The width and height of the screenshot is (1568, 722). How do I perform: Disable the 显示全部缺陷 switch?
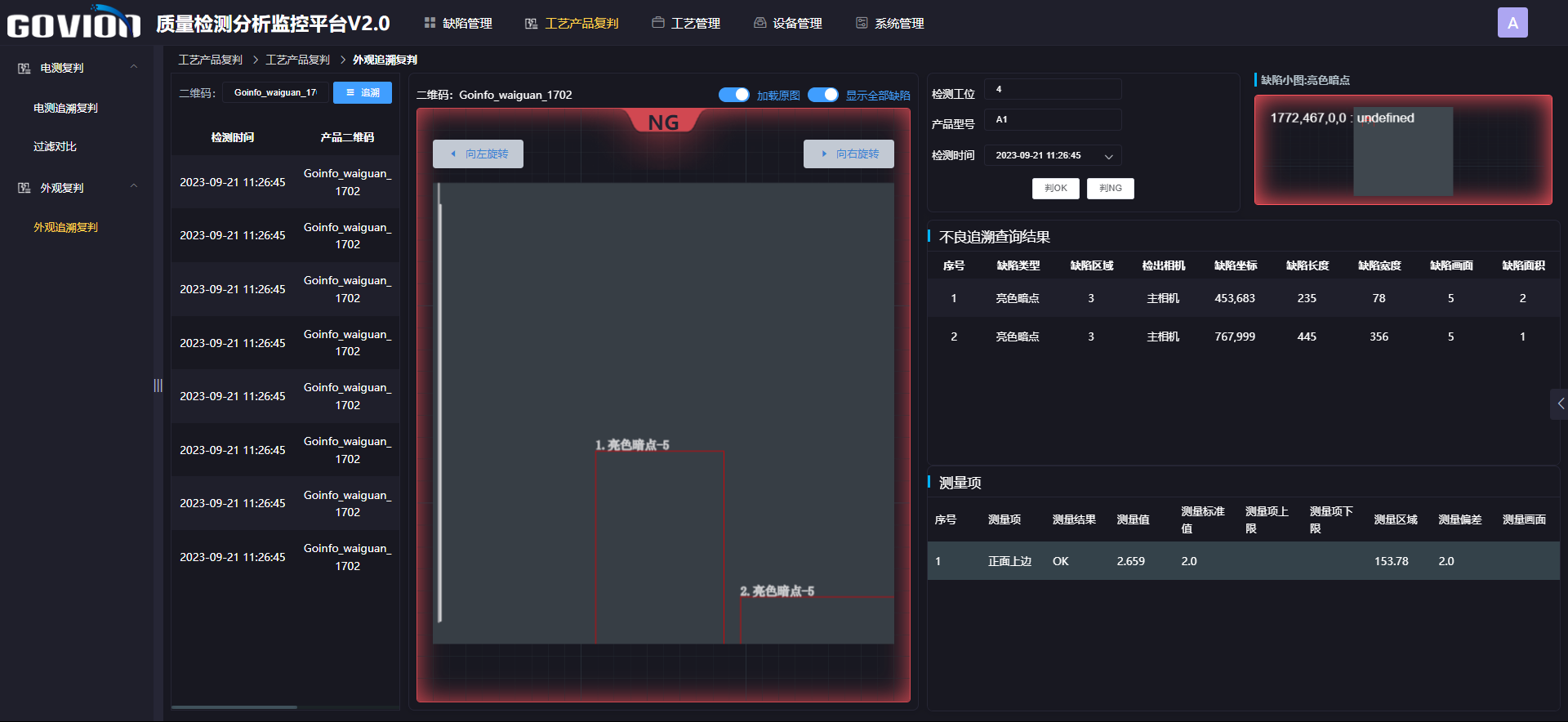(822, 95)
